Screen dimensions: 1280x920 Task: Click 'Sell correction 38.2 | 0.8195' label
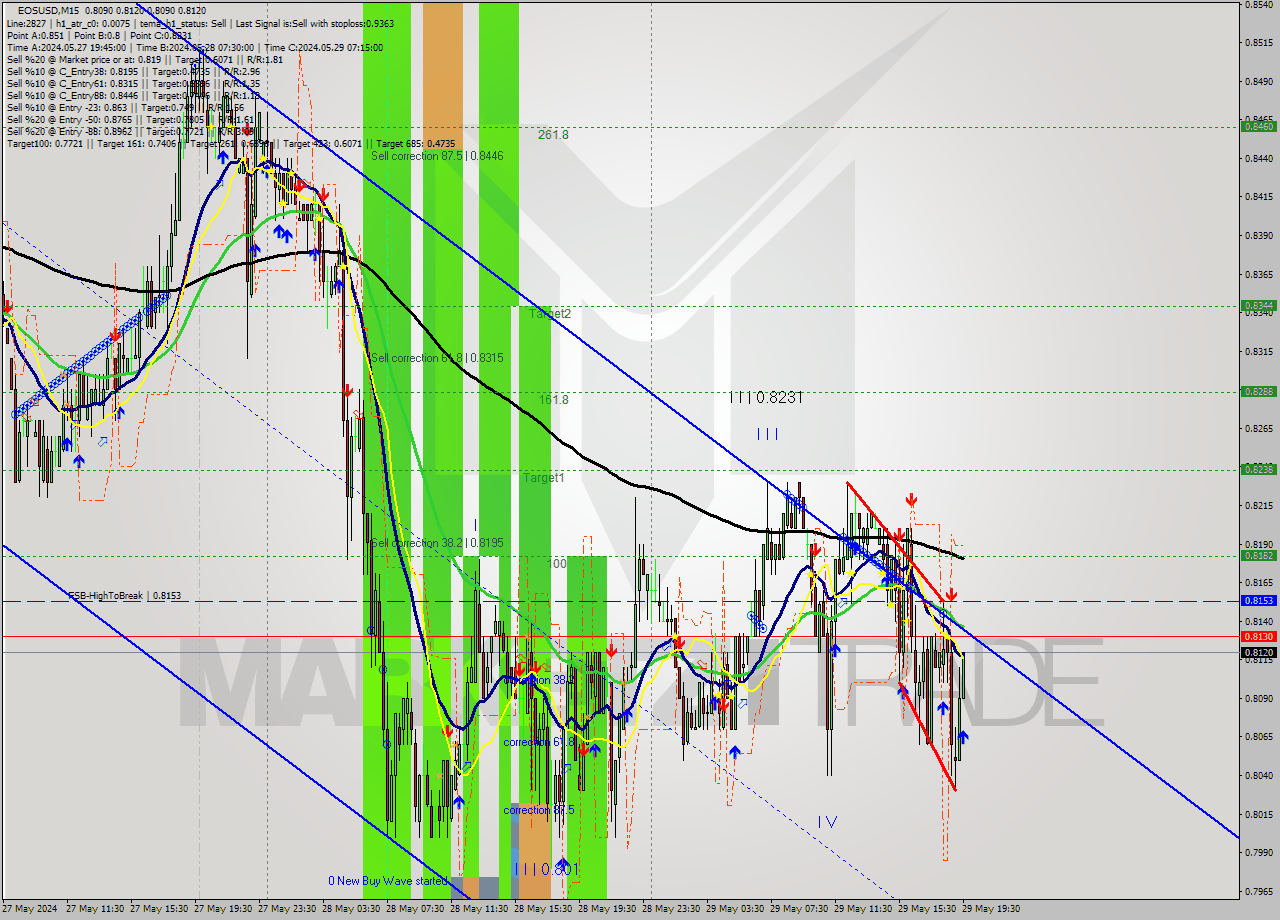pyautogui.click(x=437, y=543)
